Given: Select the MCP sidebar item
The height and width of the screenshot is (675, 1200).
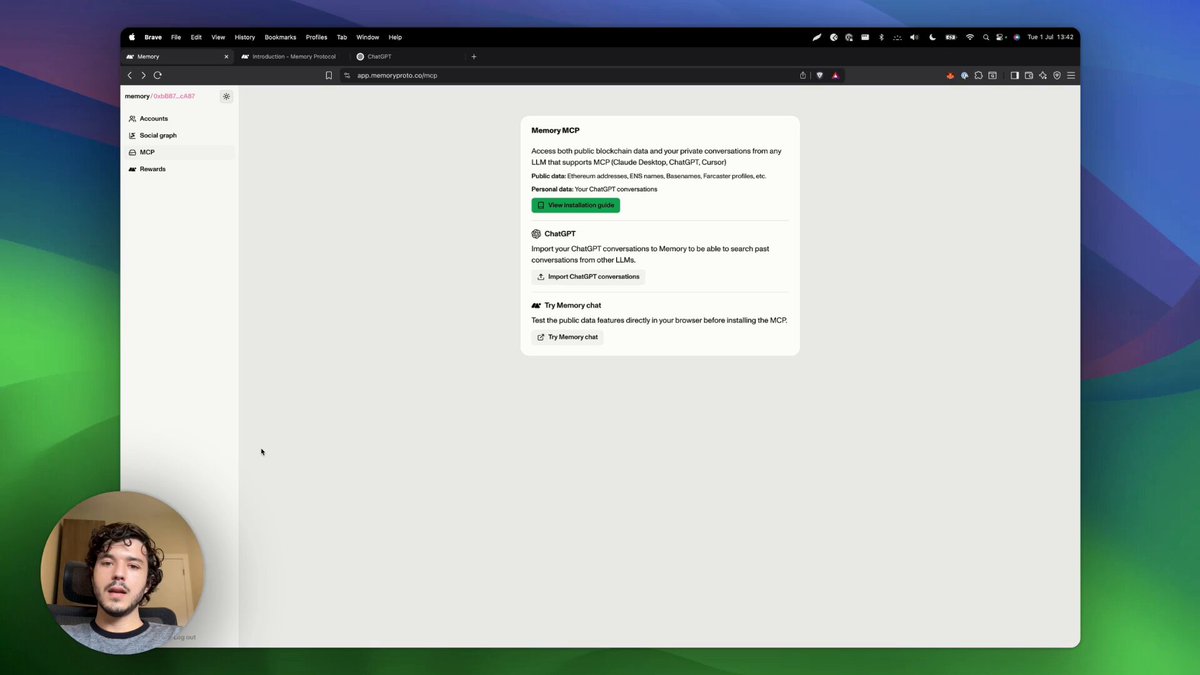Looking at the screenshot, I should pos(180,152).
